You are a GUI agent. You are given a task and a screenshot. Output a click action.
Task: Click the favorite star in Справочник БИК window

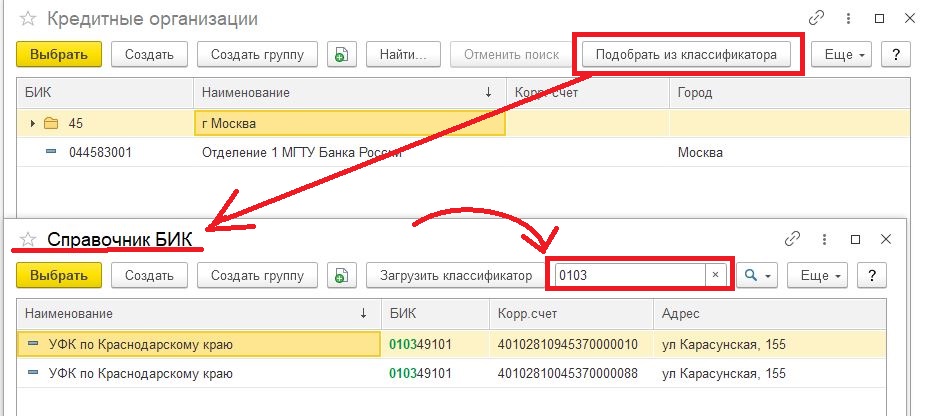[27, 240]
